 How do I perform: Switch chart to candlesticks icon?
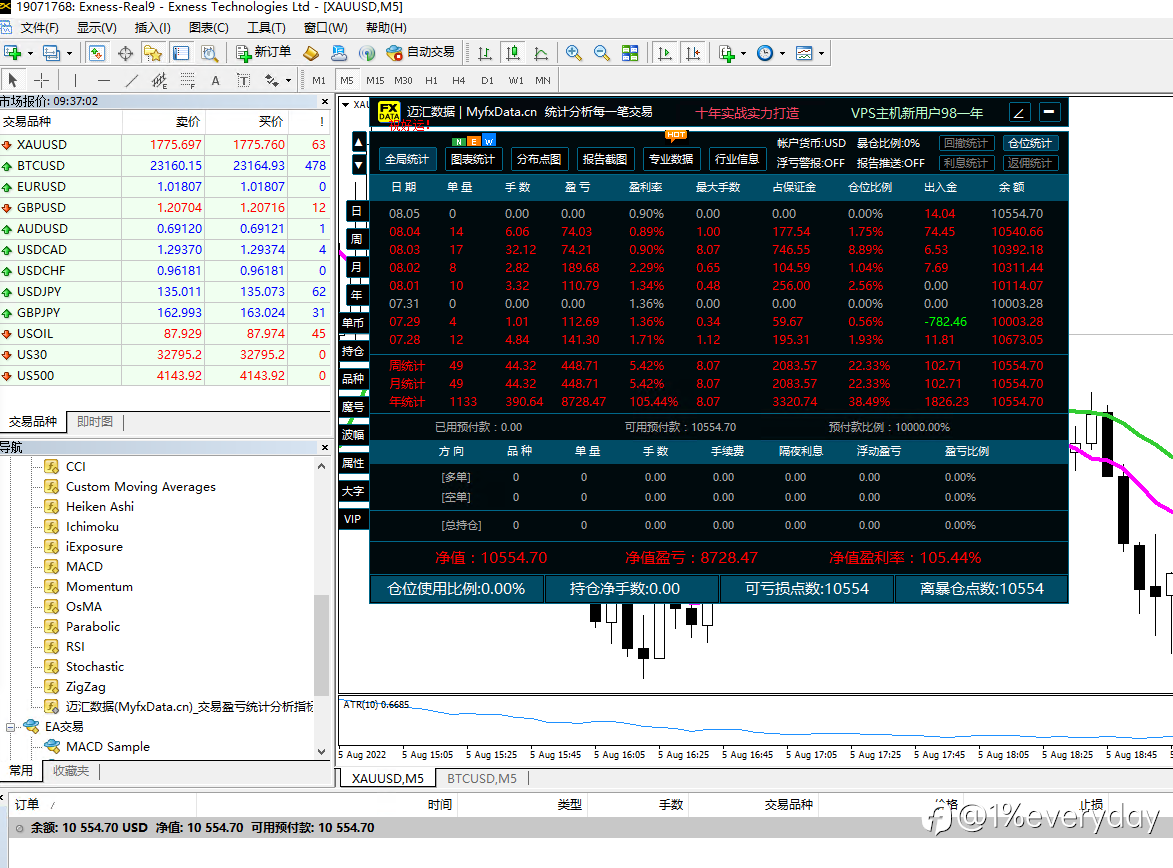point(513,53)
